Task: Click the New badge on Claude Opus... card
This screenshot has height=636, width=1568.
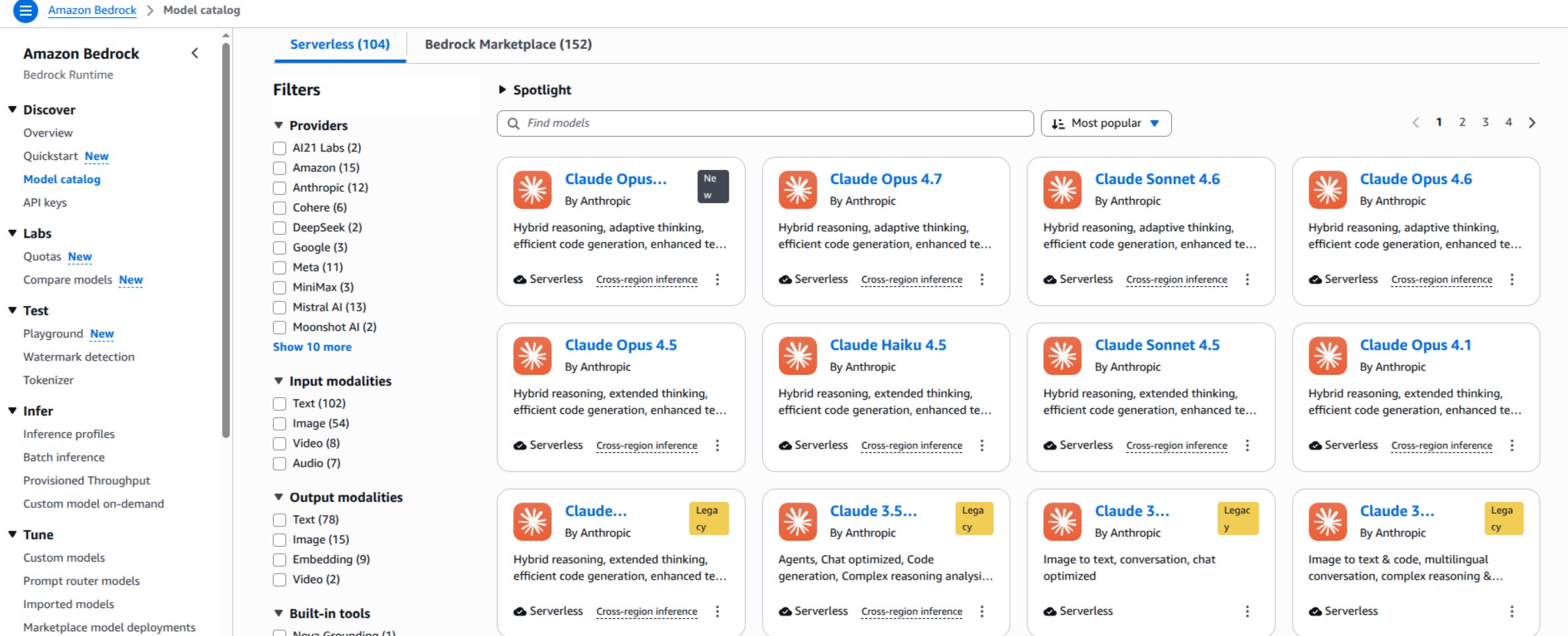Action: click(x=713, y=187)
